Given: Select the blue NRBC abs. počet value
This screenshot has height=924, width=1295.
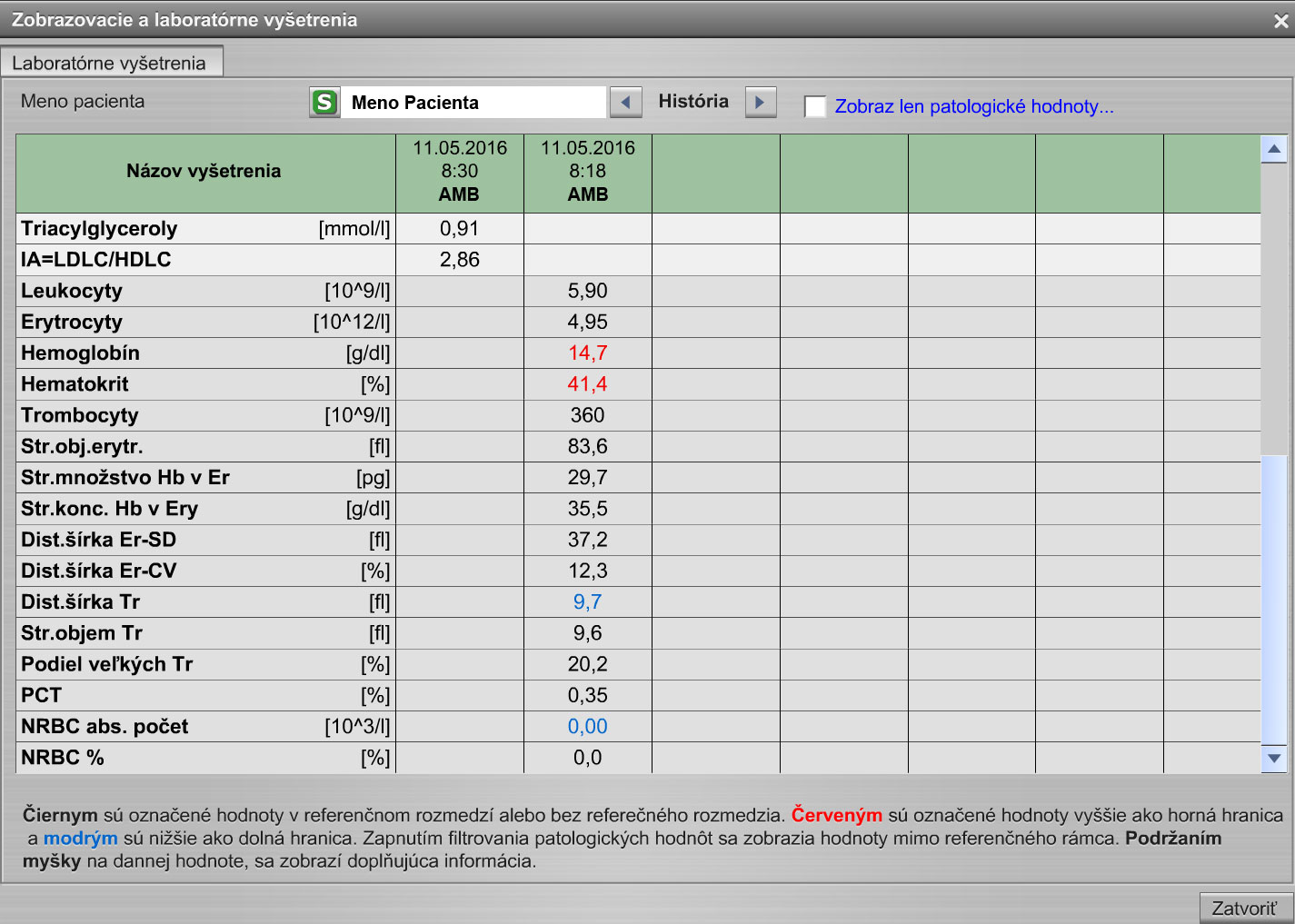Looking at the screenshot, I should 588,726.
